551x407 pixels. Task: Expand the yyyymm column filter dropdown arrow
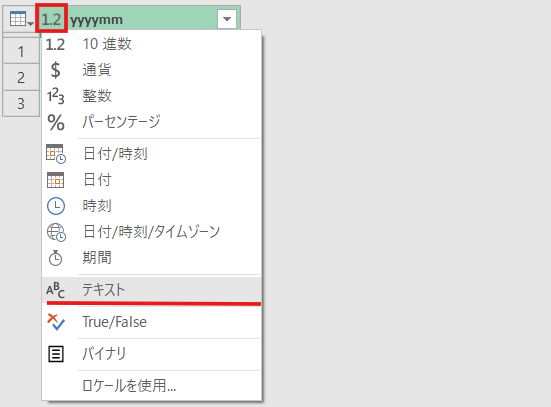point(227,19)
